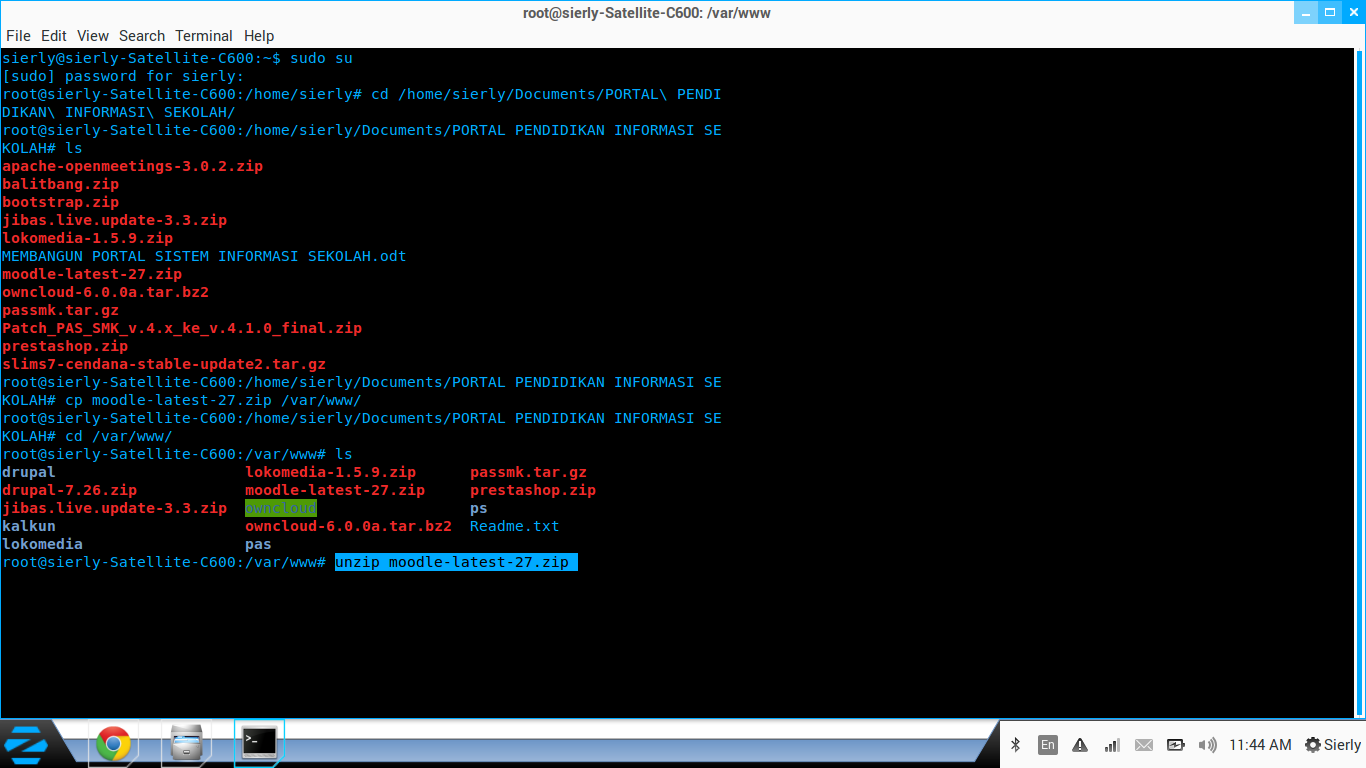The height and width of the screenshot is (768, 1366).
Task: Click bootstrap.zip in the listing
Action: point(60,202)
